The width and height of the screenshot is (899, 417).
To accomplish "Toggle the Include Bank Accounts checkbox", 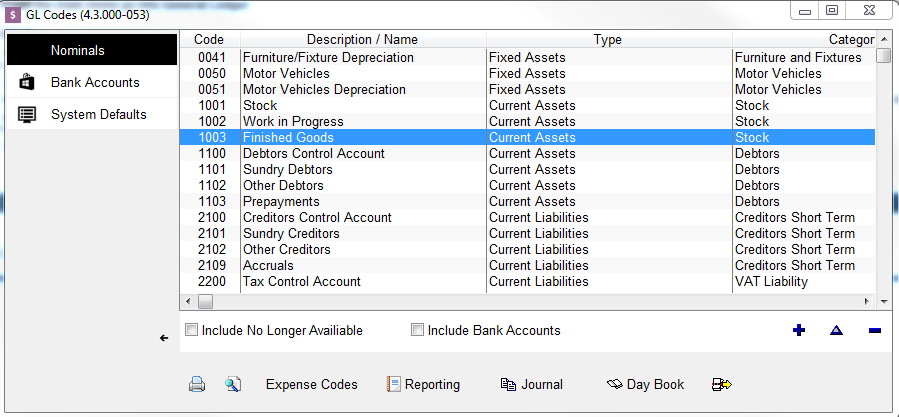I will [x=418, y=330].
